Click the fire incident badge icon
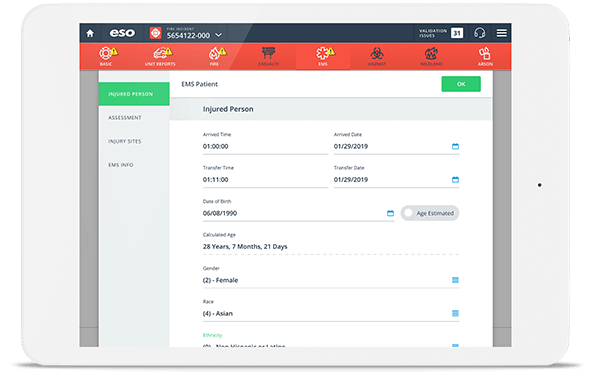The height and width of the screenshot is (376, 602). [x=155, y=33]
